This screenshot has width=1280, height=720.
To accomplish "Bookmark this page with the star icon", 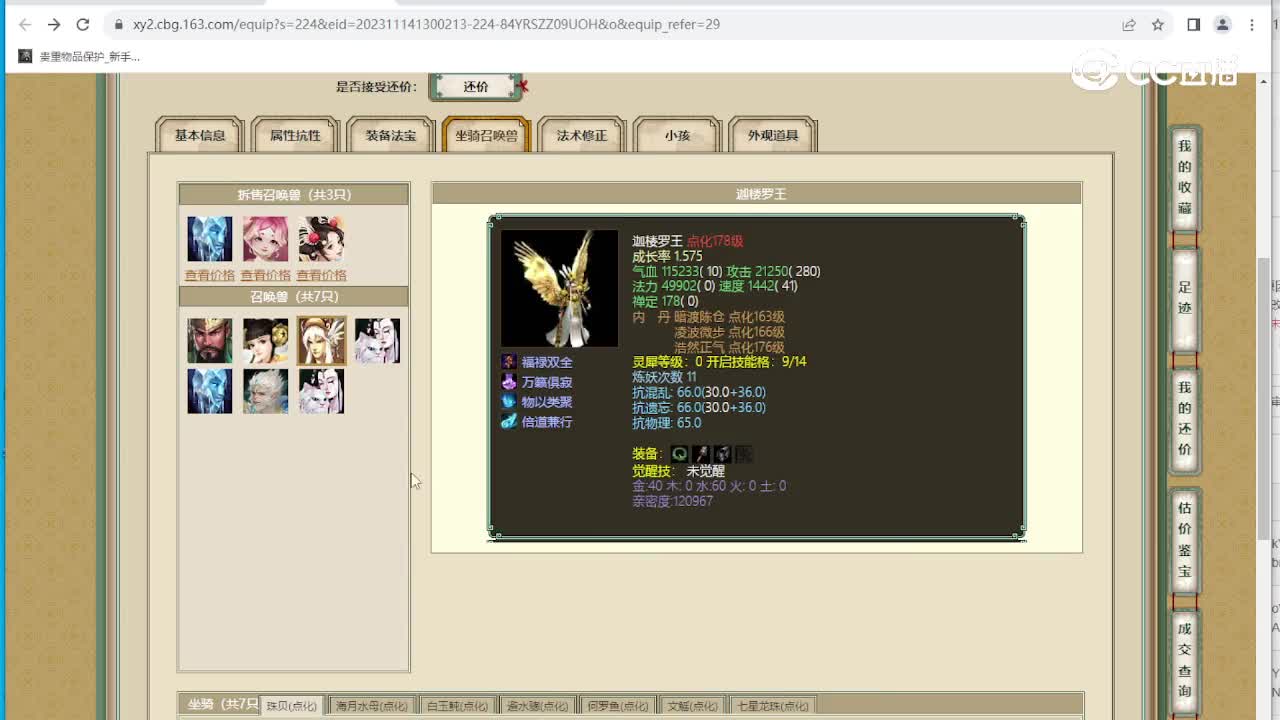I will (1158, 24).
